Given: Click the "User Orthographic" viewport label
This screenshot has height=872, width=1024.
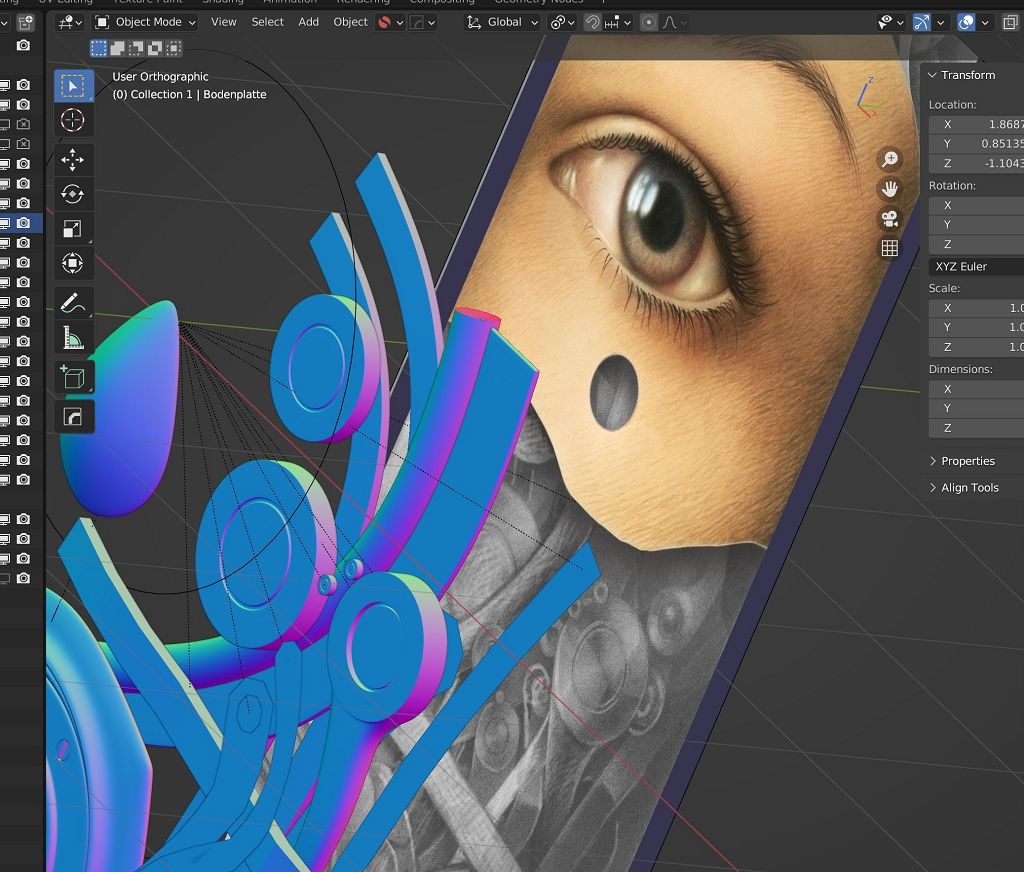Looking at the screenshot, I should pos(160,76).
